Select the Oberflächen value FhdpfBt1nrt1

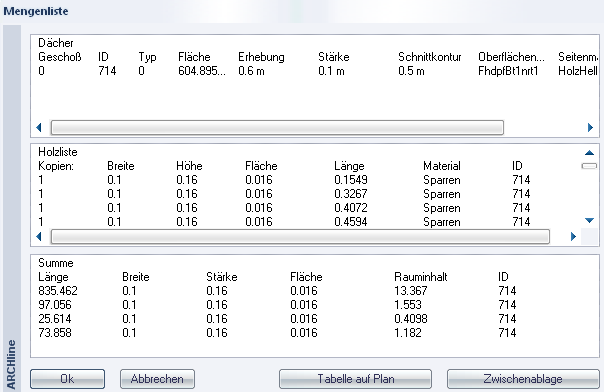pyautogui.click(x=508, y=71)
